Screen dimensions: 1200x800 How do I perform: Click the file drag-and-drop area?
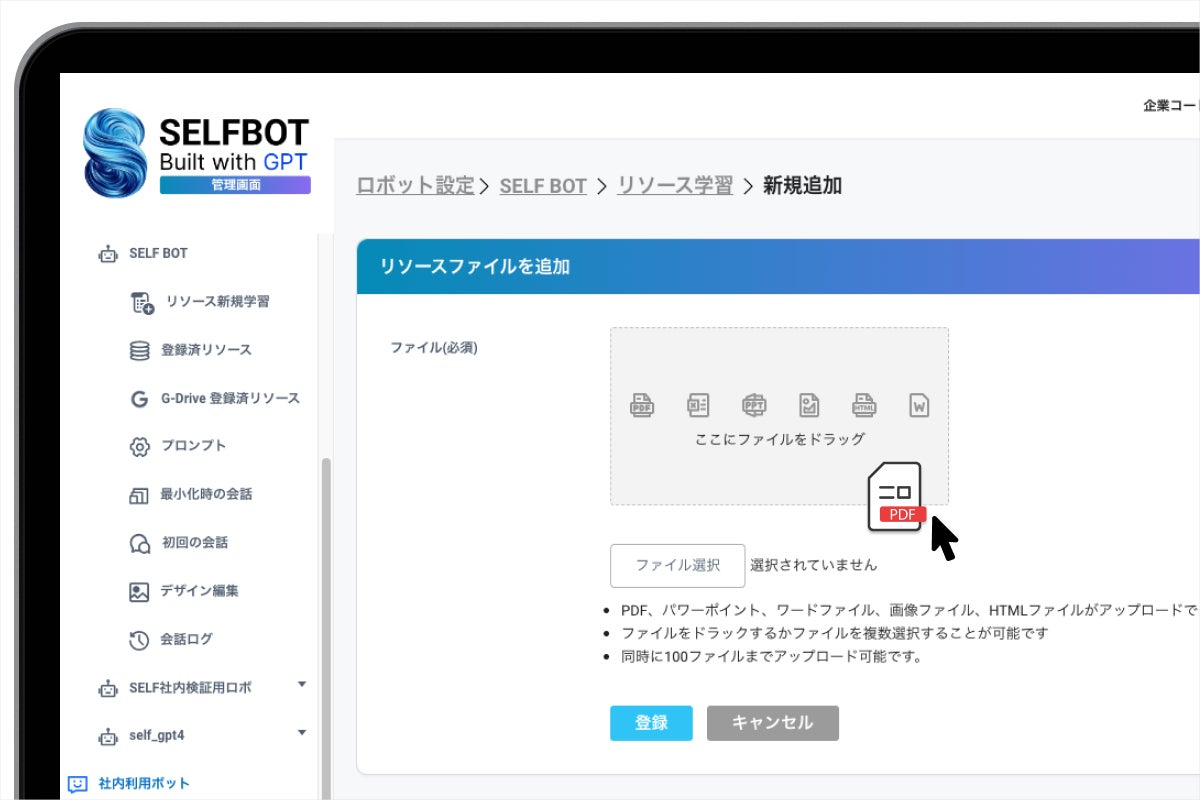click(x=780, y=416)
